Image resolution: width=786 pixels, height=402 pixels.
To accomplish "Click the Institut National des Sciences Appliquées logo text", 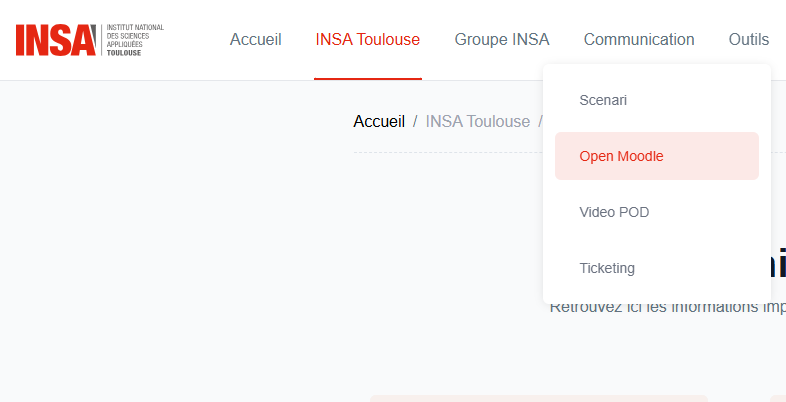I will click(x=134, y=39).
